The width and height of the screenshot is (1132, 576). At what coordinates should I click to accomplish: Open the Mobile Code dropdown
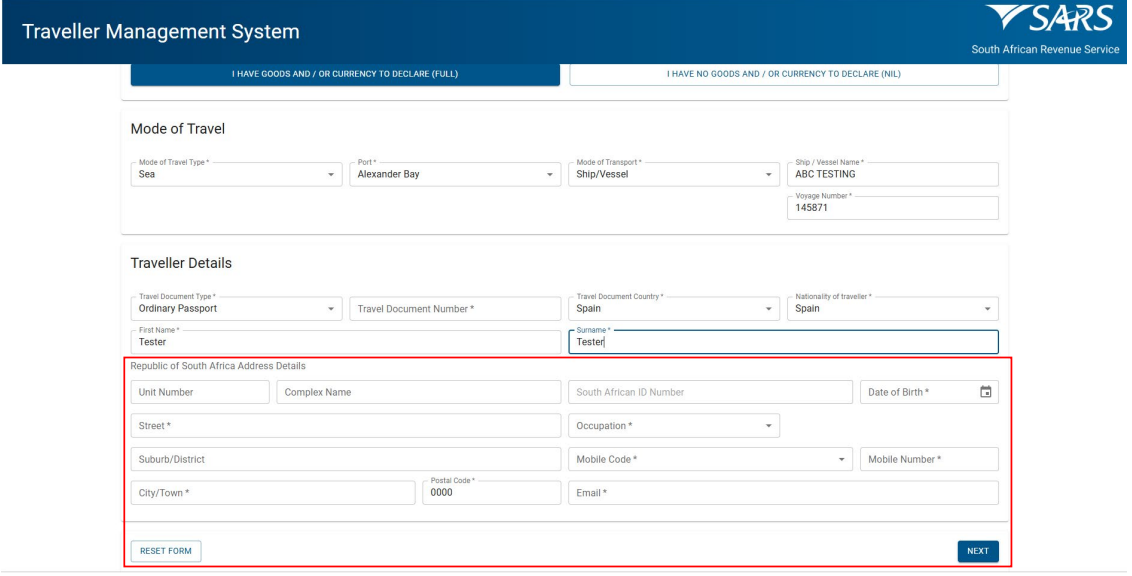(x=710, y=460)
